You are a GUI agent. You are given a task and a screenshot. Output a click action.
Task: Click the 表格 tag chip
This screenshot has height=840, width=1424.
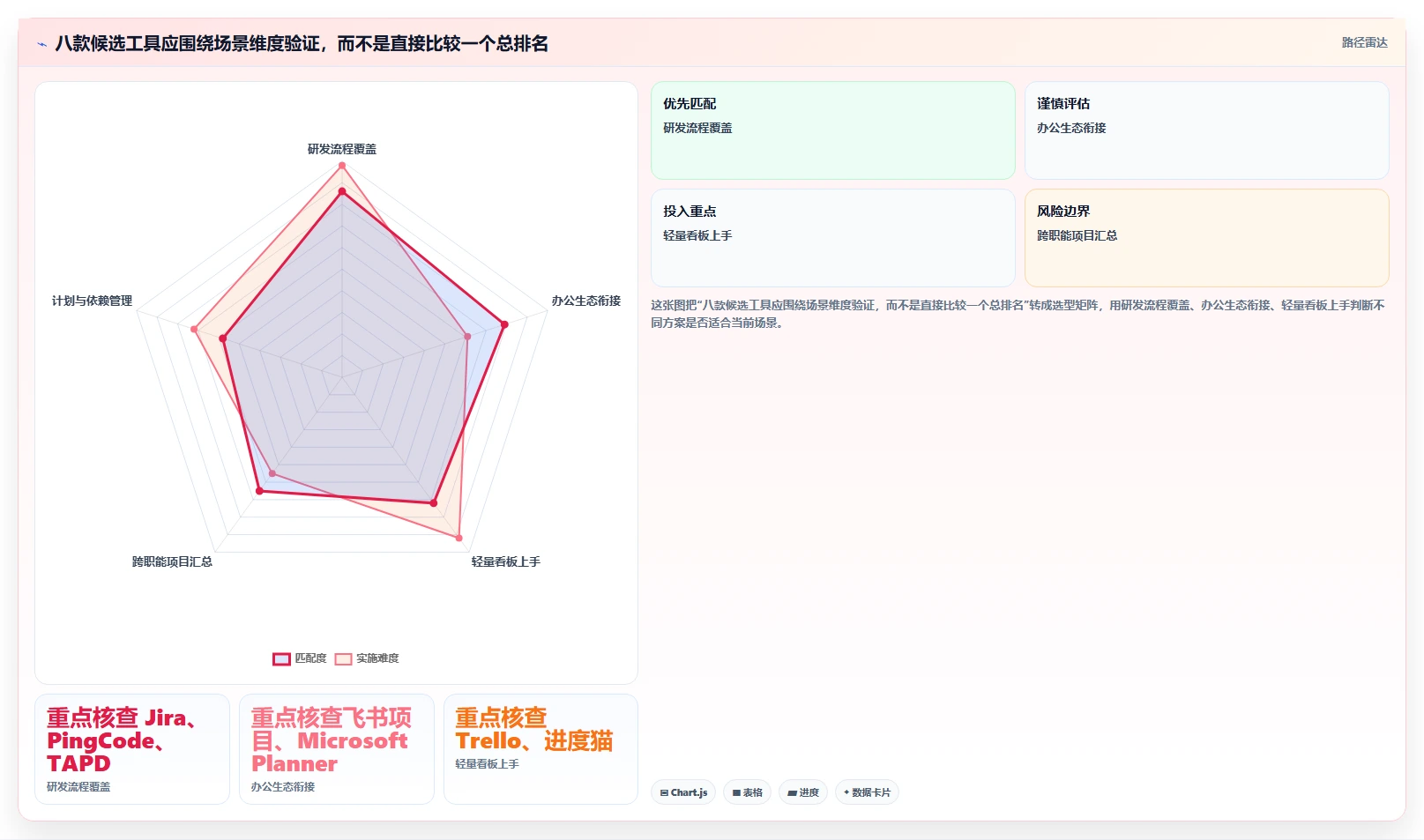click(748, 792)
